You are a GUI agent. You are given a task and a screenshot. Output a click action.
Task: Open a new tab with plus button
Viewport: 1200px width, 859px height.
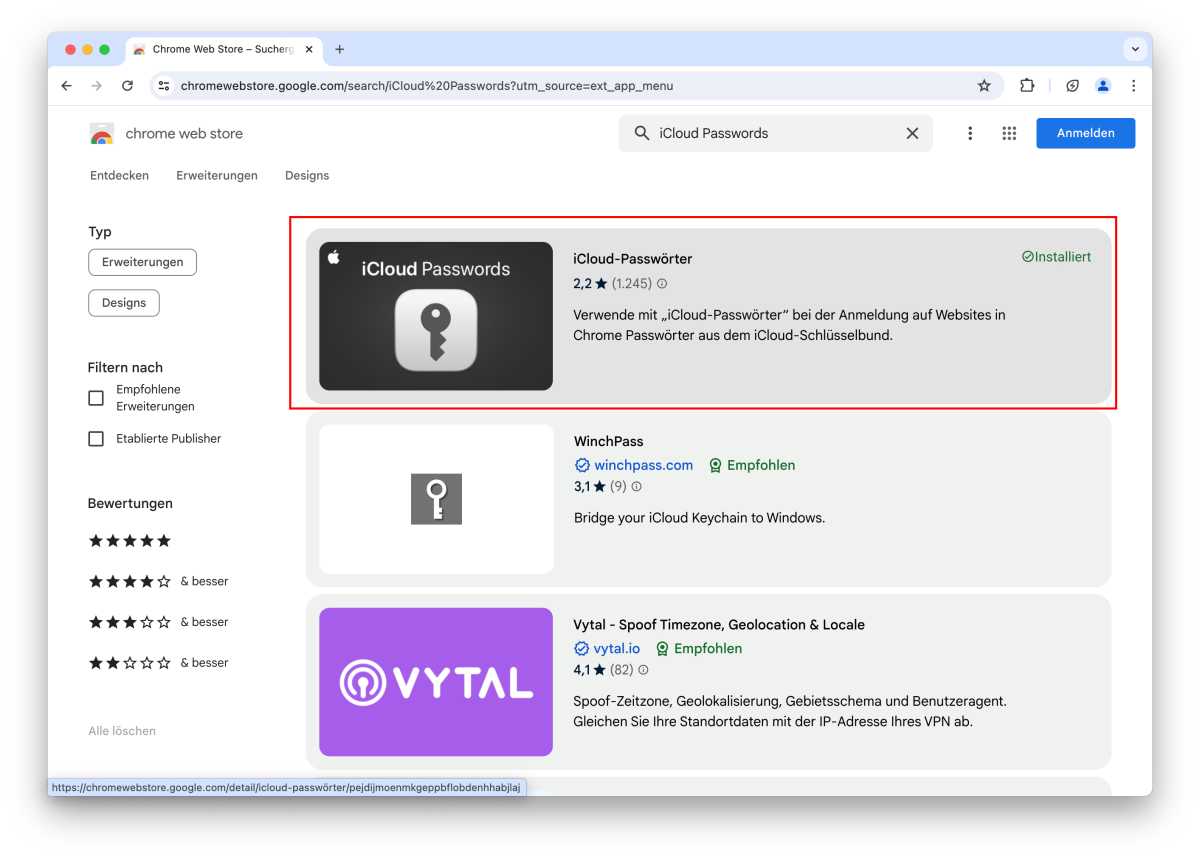340,49
